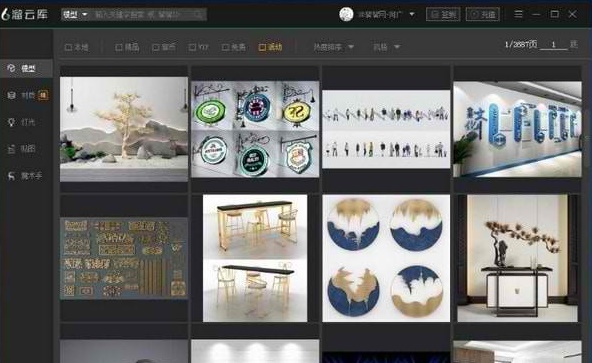The image size is (592, 363).
Task: Toggle the VR checkbox filter
Action: (x=198, y=47)
